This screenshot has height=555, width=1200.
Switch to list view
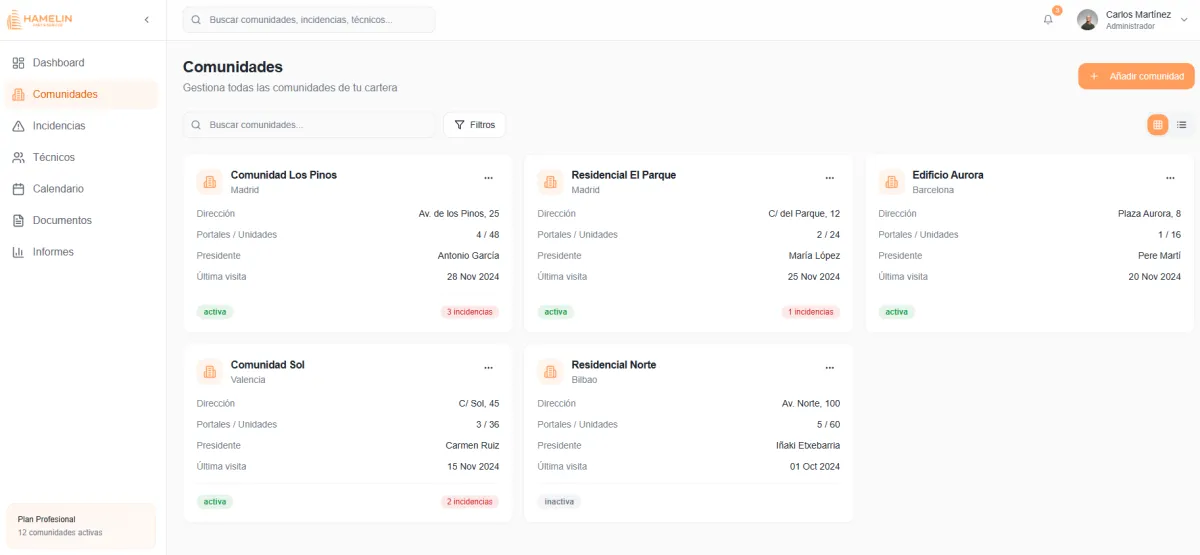coord(1181,125)
